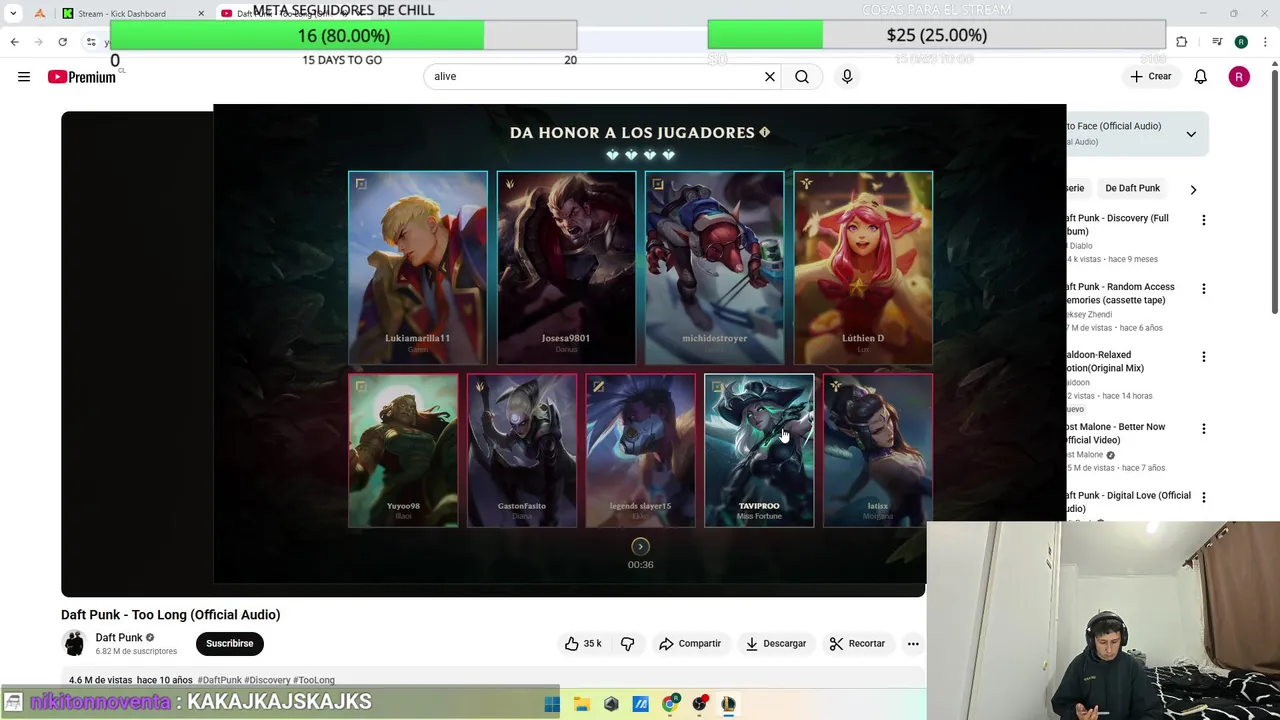Open blue slashed app on taskbar
Image resolution: width=1280 pixels, height=720 pixels.
coord(641,704)
